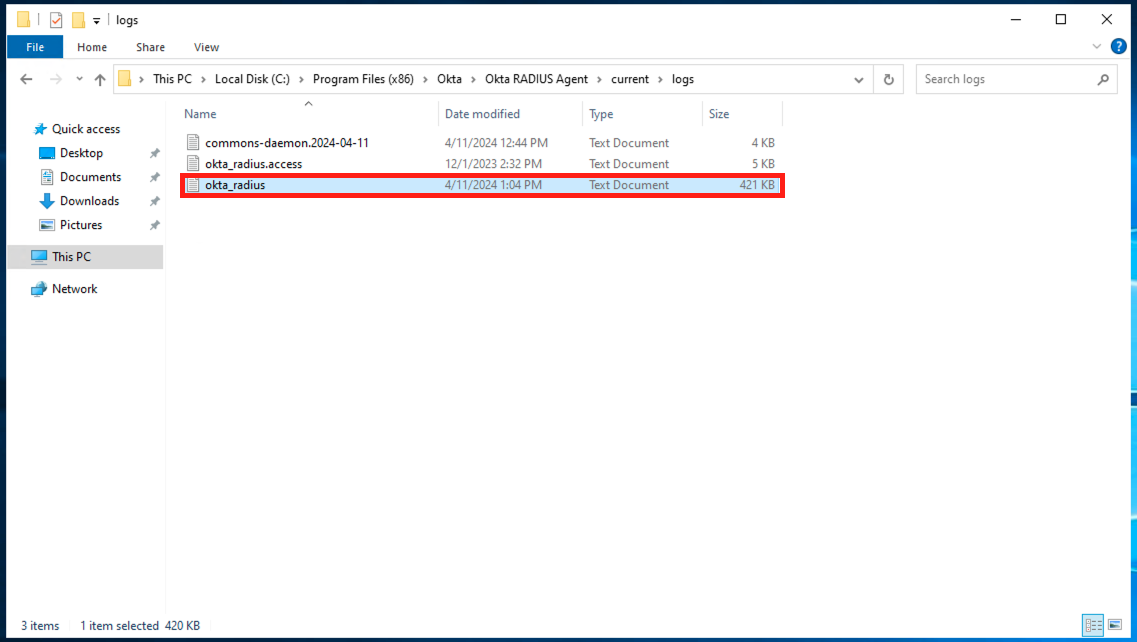1137x642 pixels.
Task: Switch to details view in status bar
Action: click(1093, 625)
